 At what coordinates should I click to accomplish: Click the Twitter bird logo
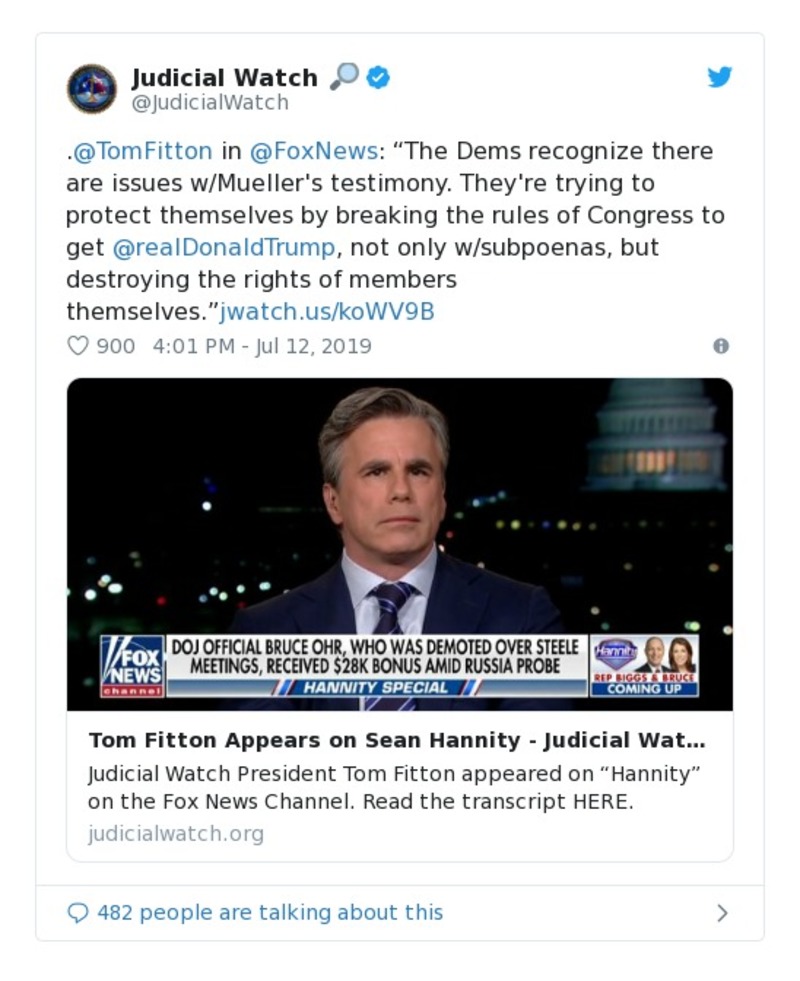[x=720, y=77]
